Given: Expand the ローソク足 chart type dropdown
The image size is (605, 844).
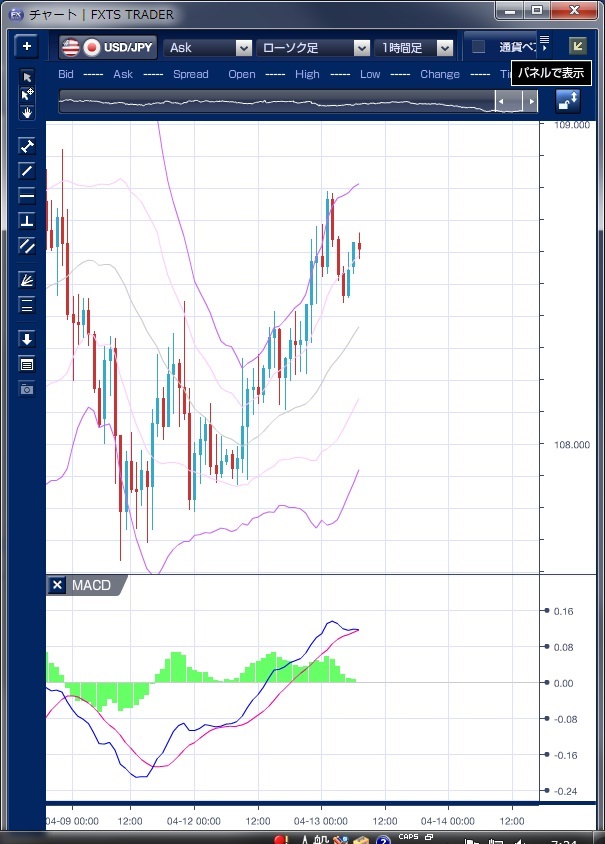Looking at the screenshot, I should pos(313,48).
